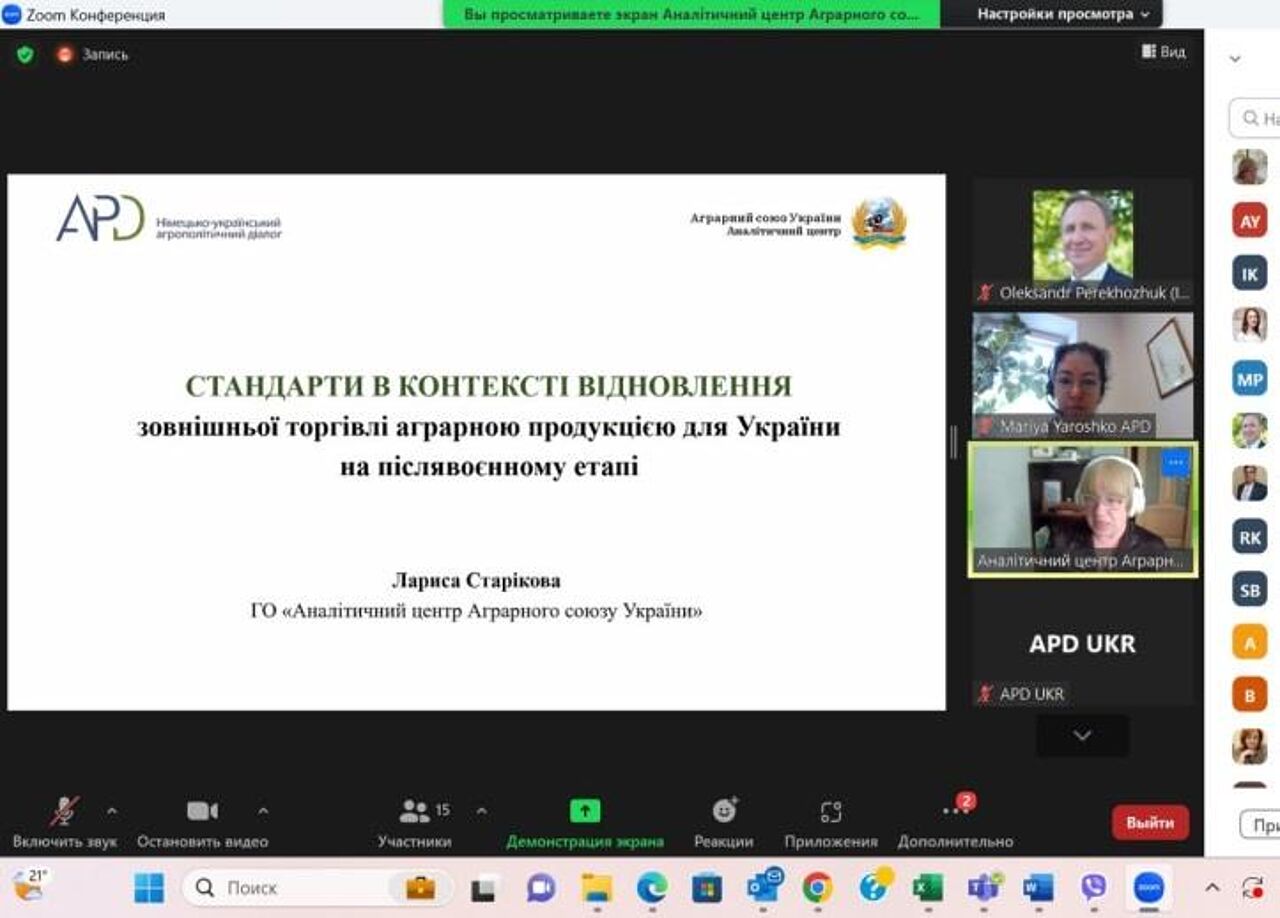Click the Viber icon in the taskbar

tap(1094, 887)
